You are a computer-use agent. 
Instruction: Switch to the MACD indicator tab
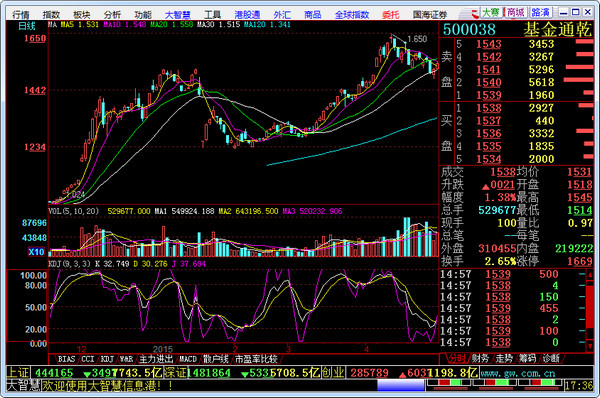point(188,359)
